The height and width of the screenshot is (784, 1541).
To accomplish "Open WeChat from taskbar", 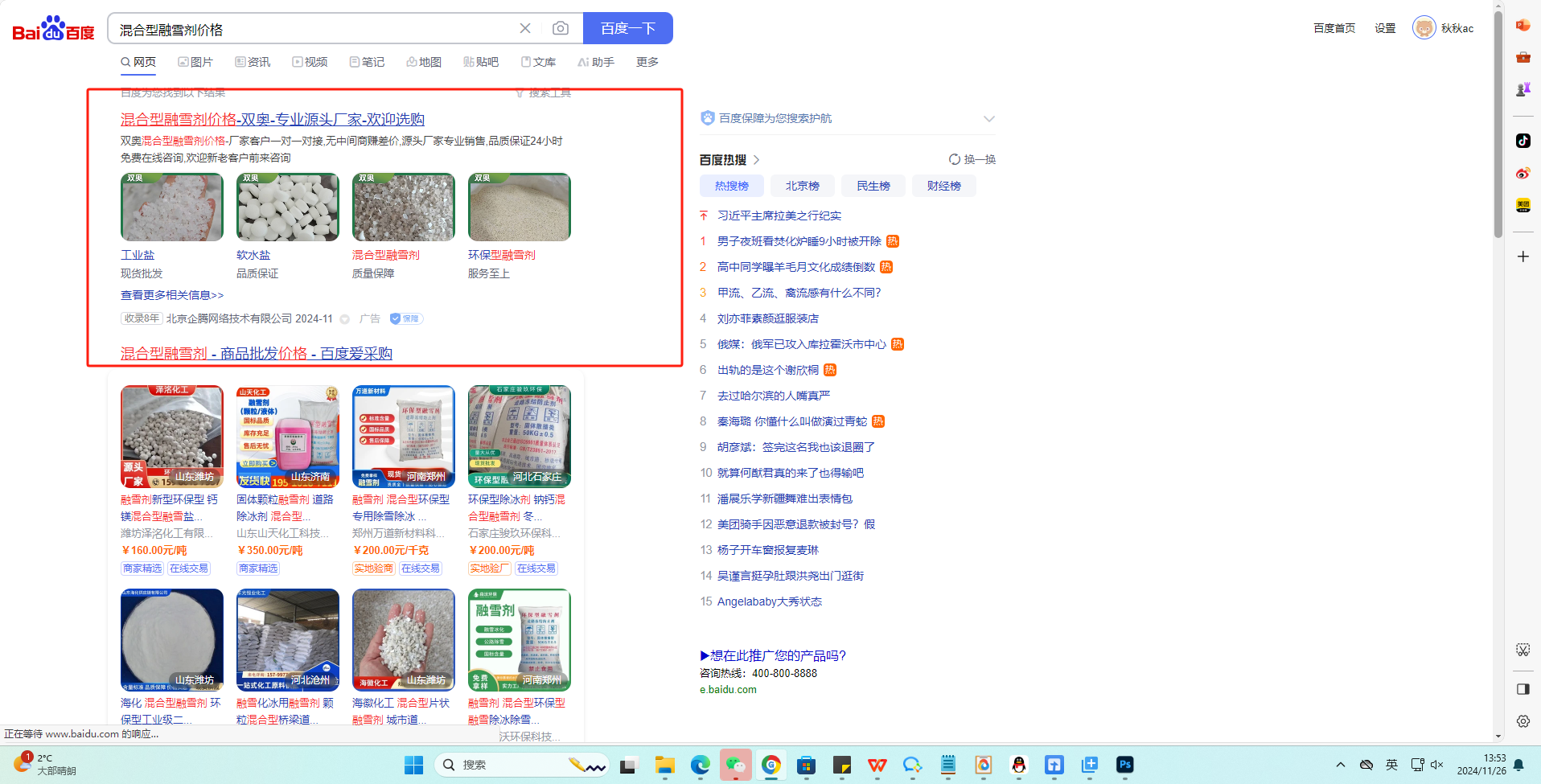I will pyautogui.click(x=735, y=765).
